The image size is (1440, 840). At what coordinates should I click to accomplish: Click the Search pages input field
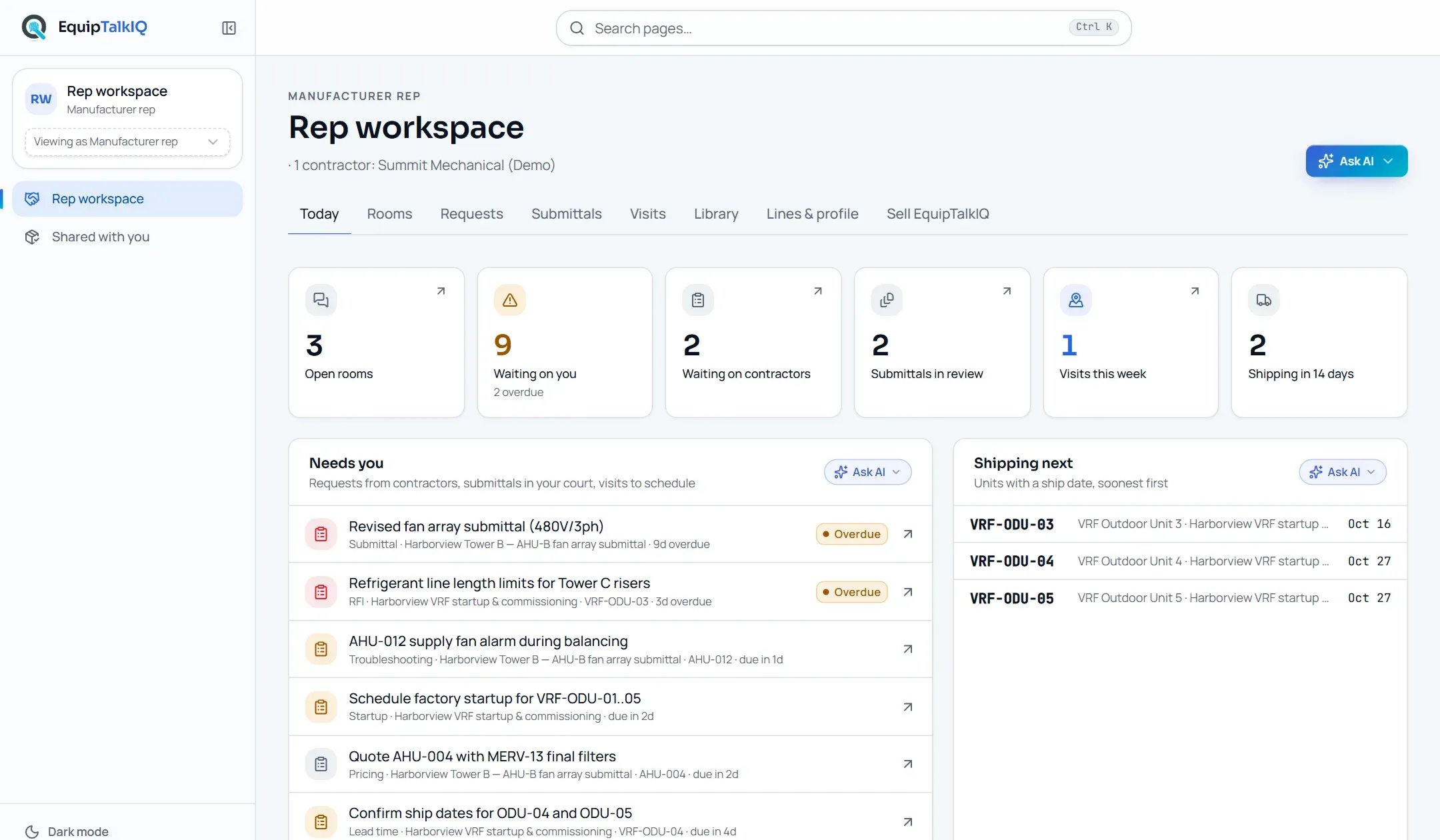click(x=843, y=28)
